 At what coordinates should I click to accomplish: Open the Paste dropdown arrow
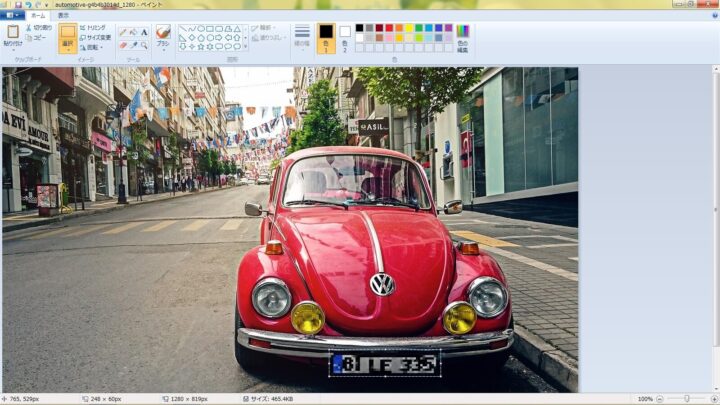(x=13, y=48)
